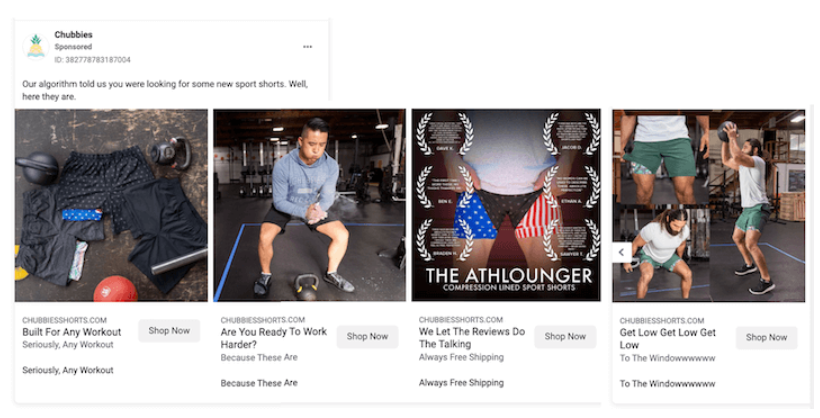Click the headline "Built For Any Workout"

(72, 332)
